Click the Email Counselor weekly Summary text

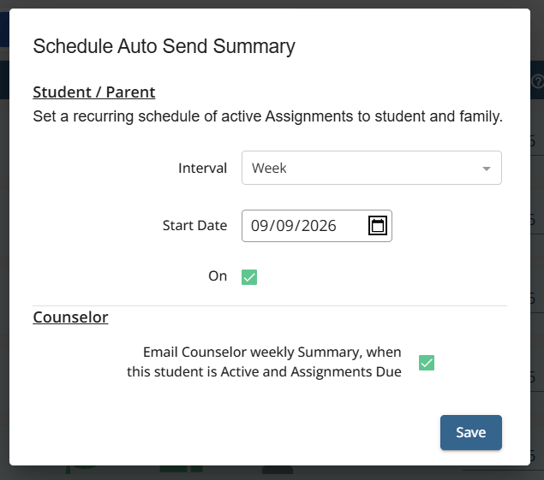click(x=264, y=362)
